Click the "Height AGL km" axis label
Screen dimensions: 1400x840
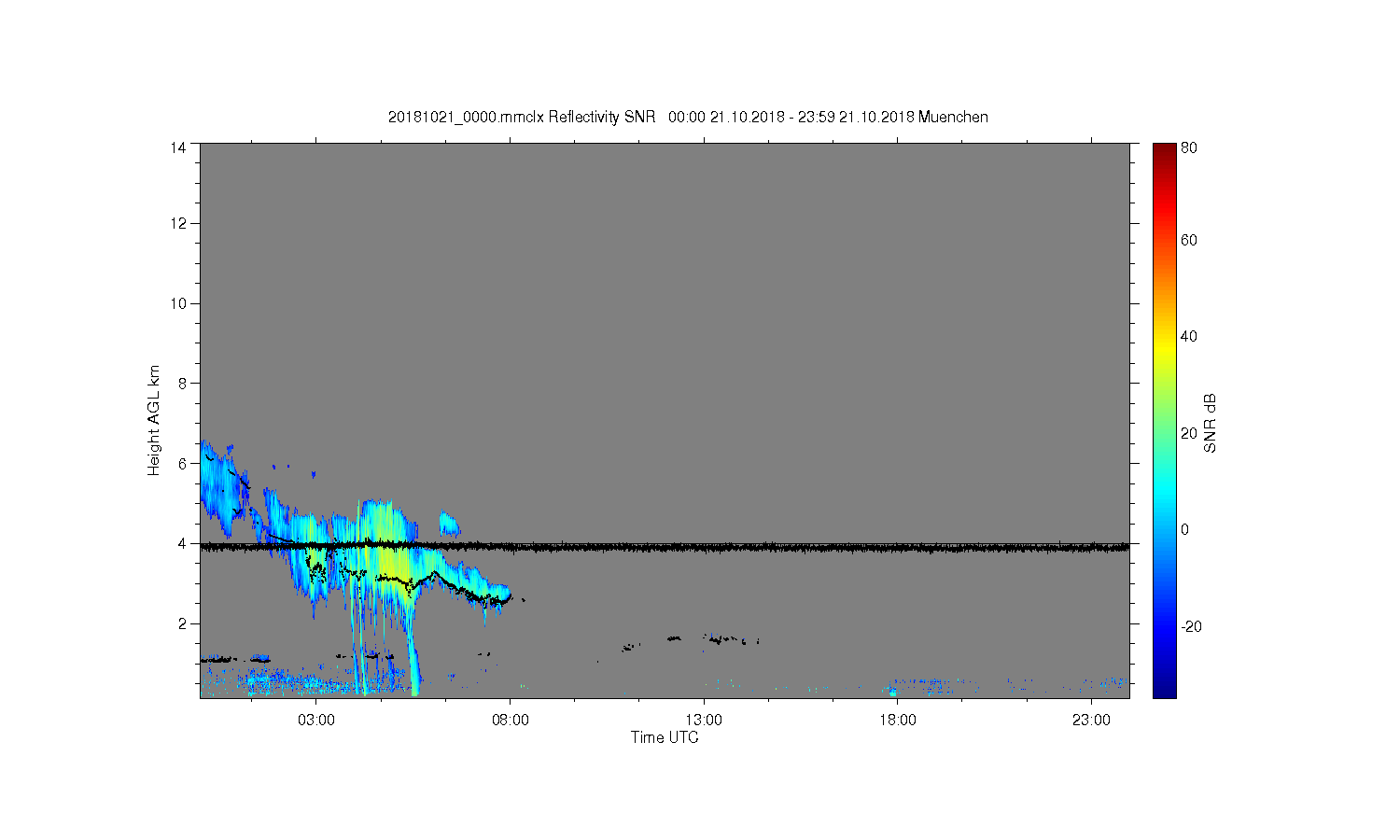[x=154, y=420]
